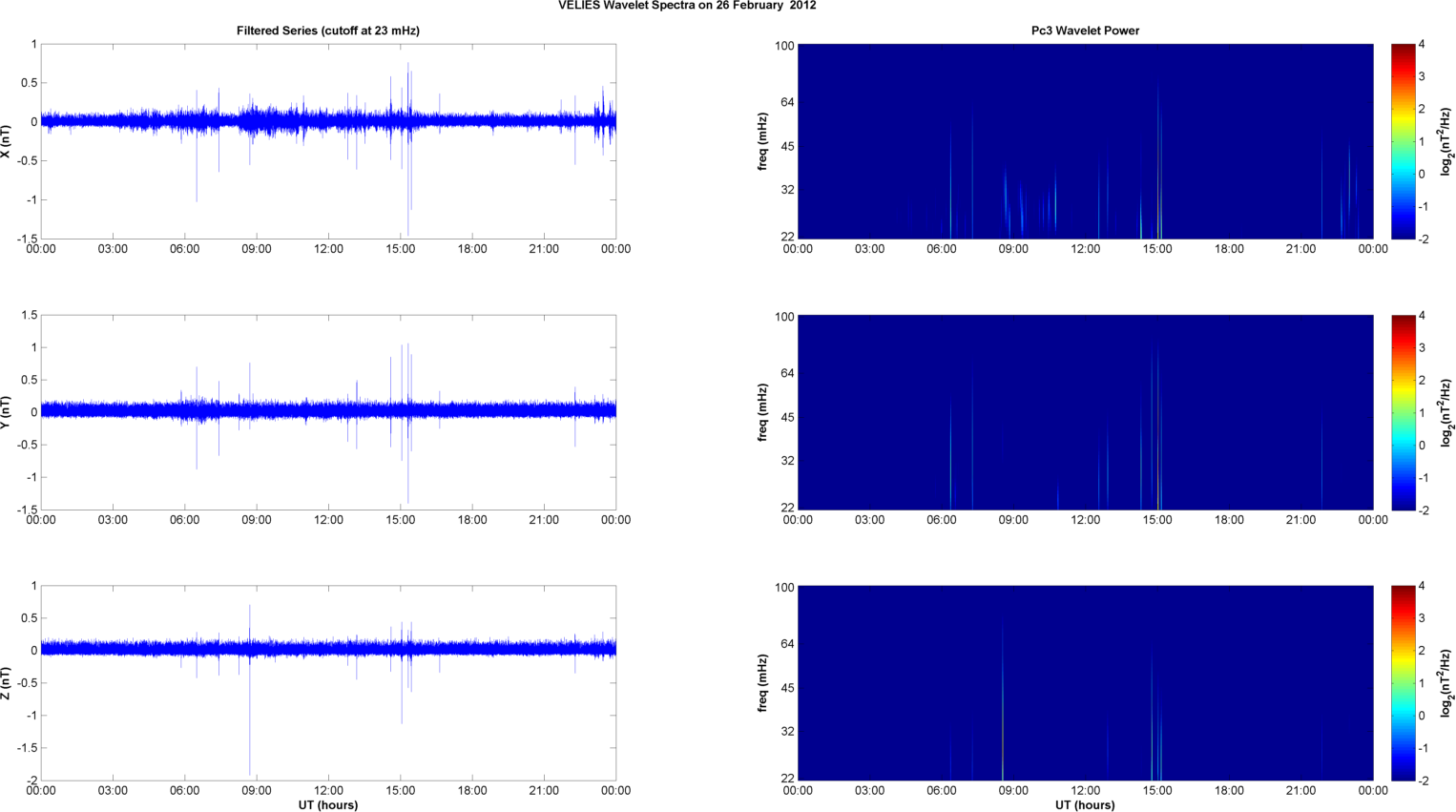Click the 'Z (nT)' y-axis label
Image resolution: width=1456 pixels, height=812 pixels.
[x=7, y=683]
